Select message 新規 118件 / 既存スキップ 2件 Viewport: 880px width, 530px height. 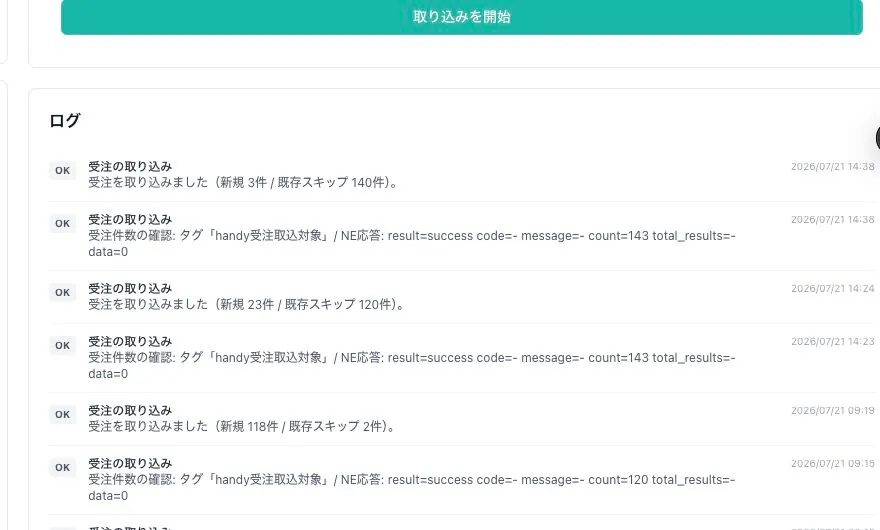pos(242,426)
